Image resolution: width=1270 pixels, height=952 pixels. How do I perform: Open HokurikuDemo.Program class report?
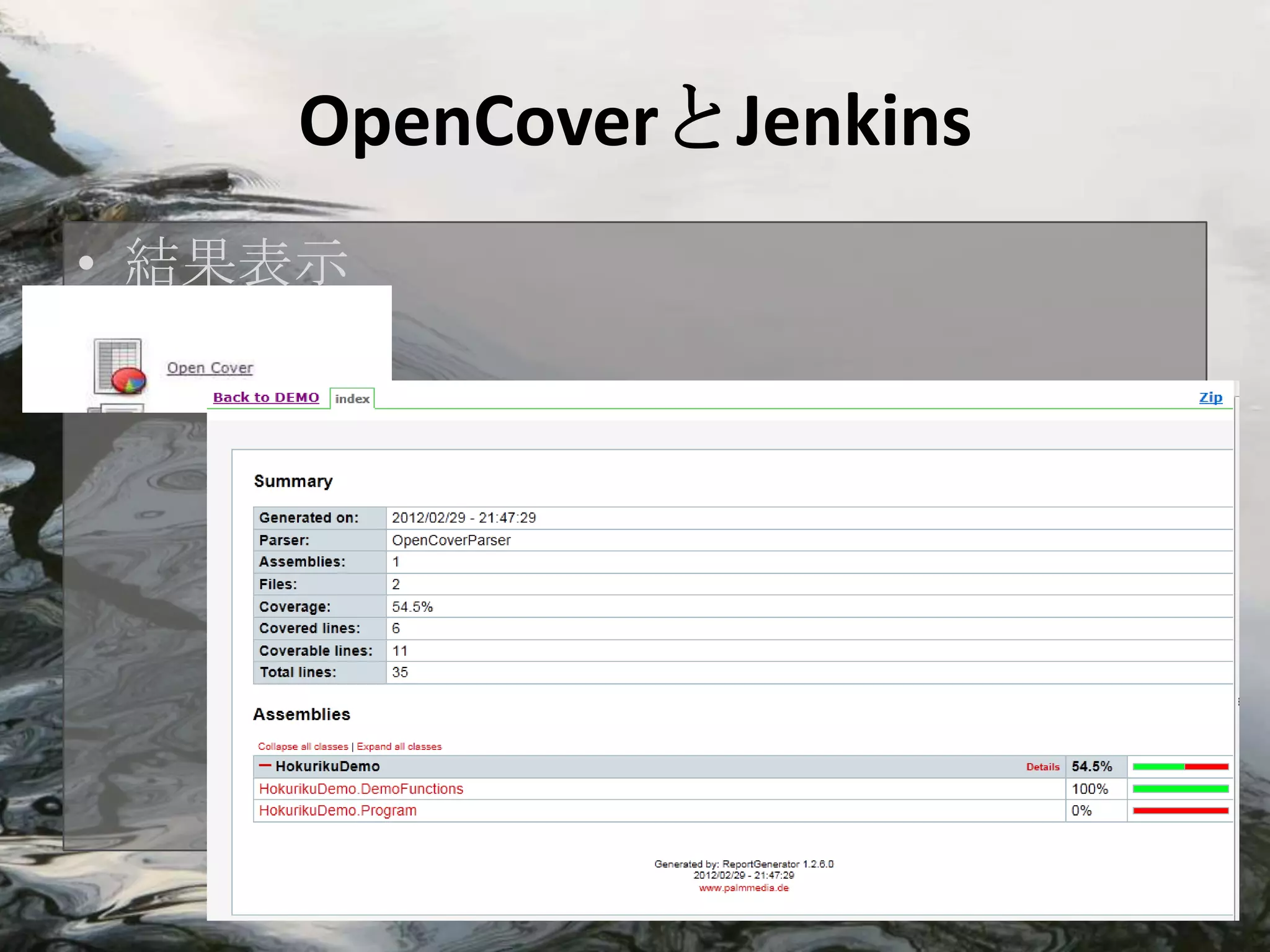point(337,810)
